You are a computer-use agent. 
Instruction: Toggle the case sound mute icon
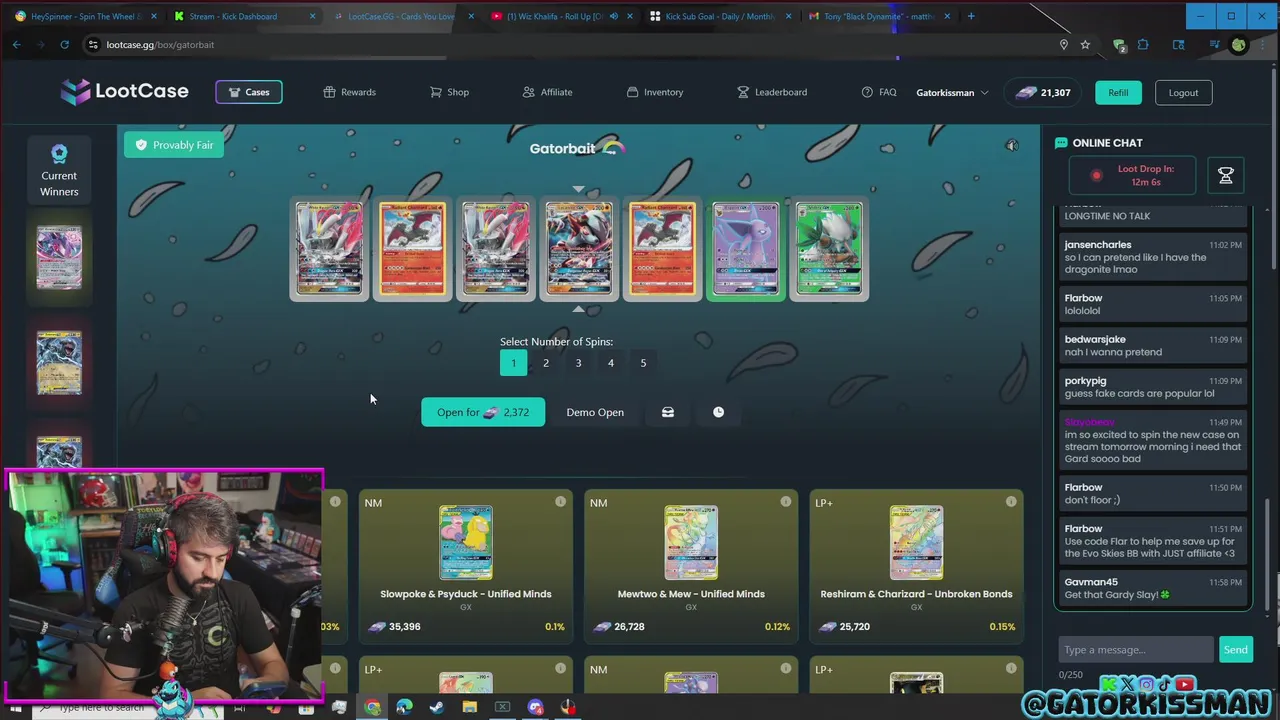click(1012, 146)
